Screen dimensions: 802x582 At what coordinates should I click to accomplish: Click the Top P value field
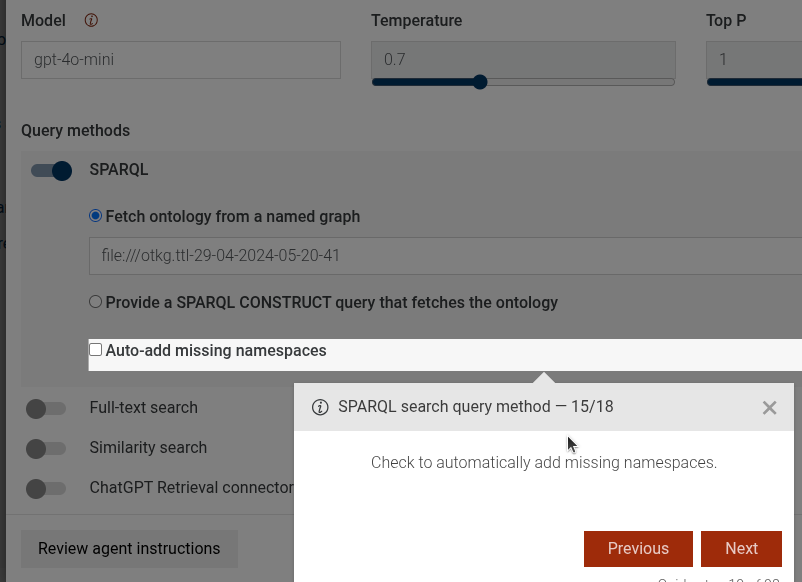click(754, 60)
